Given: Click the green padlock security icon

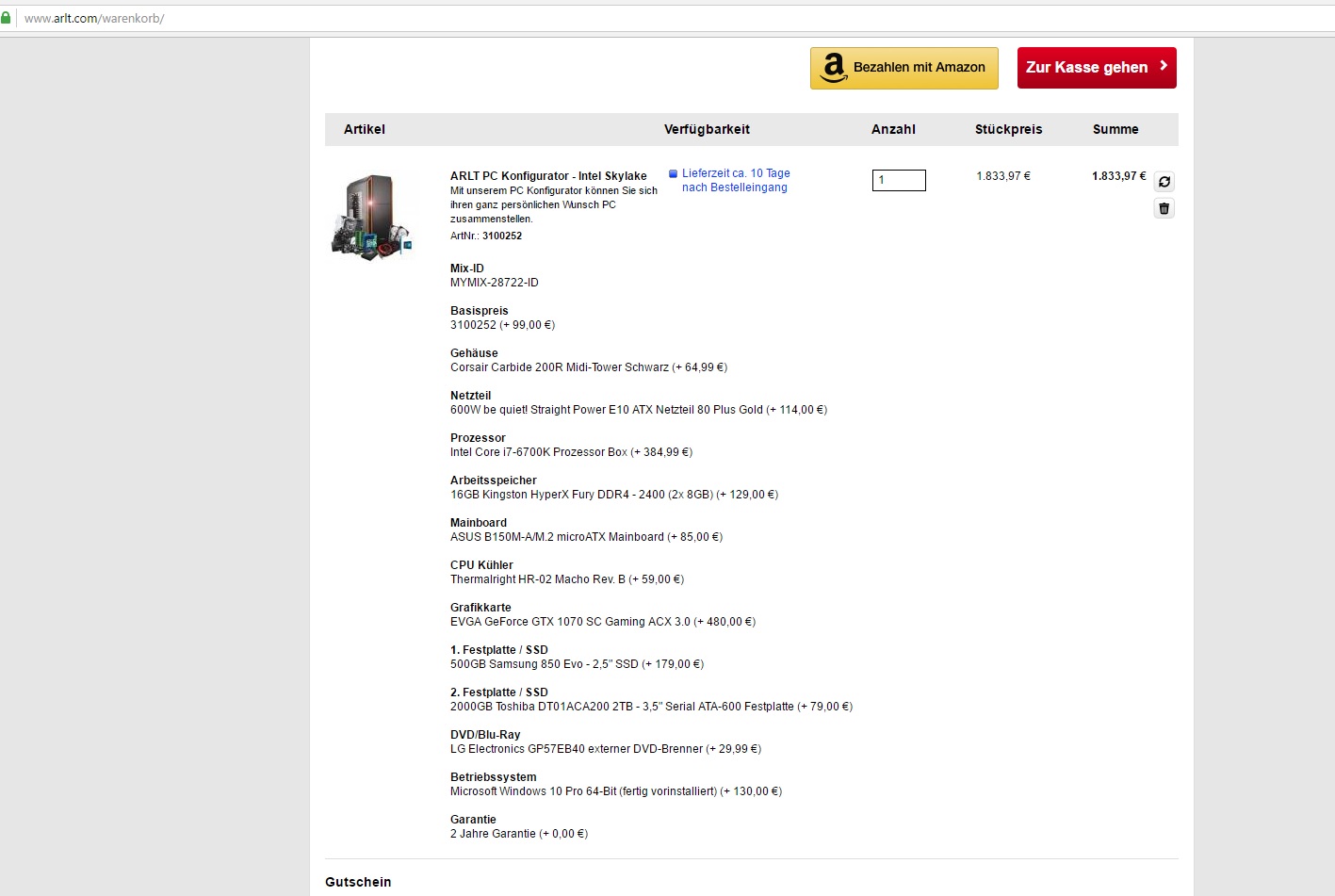Looking at the screenshot, I should 6,18.
